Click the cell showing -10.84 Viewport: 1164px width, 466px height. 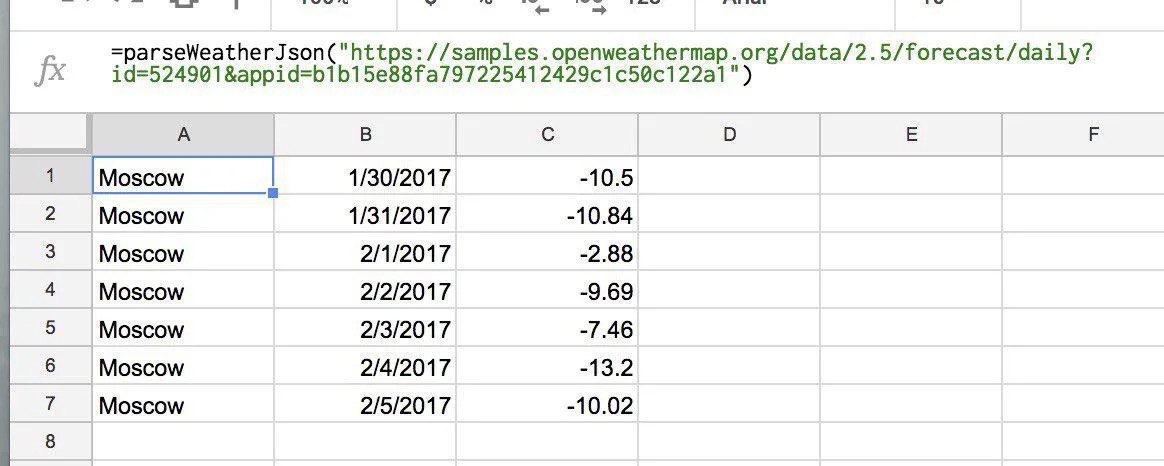(x=547, y=216)
